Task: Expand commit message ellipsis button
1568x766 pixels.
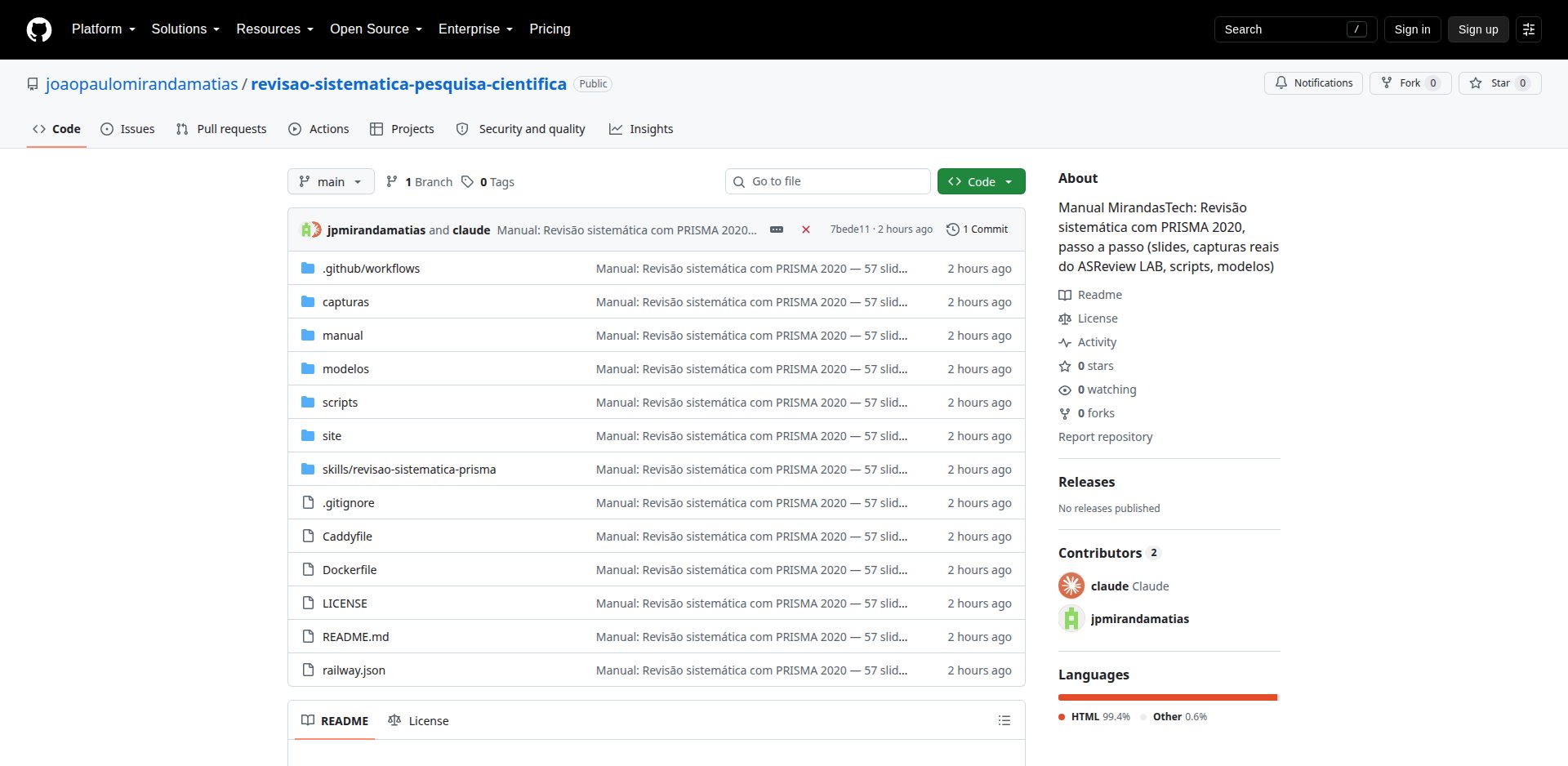Action: tap(777, 229)
